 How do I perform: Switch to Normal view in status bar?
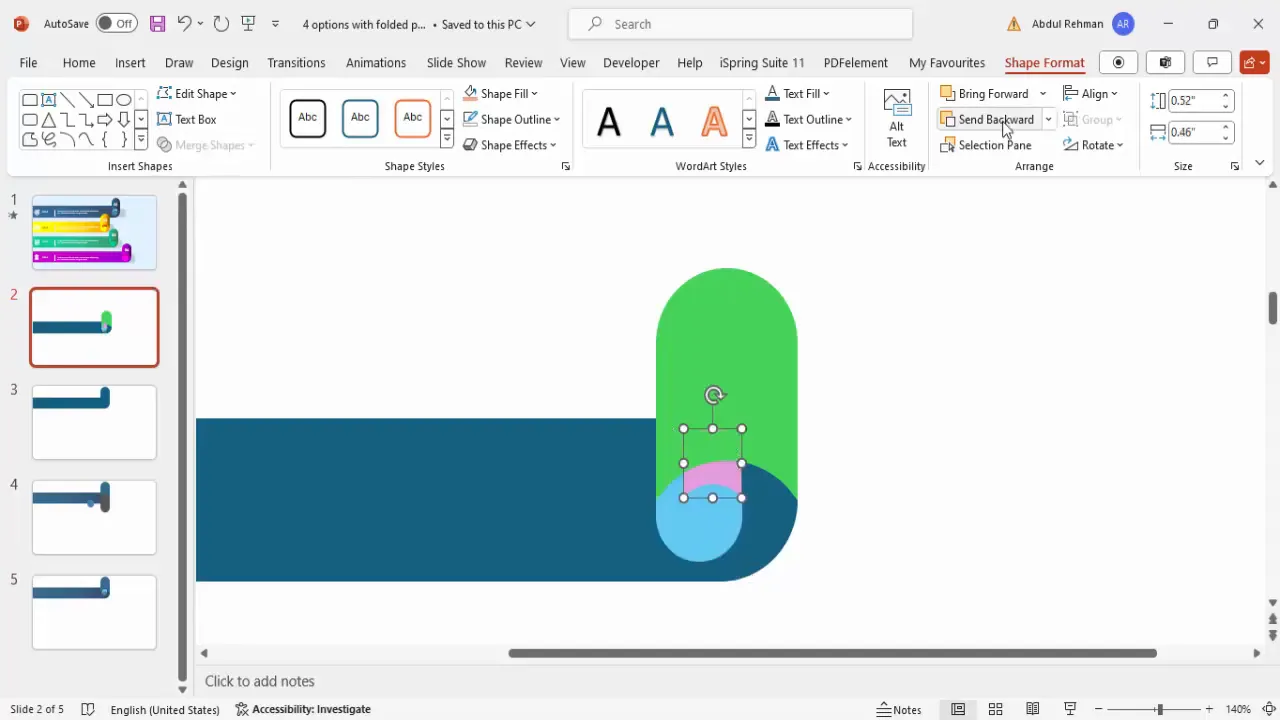coord(958,709)
